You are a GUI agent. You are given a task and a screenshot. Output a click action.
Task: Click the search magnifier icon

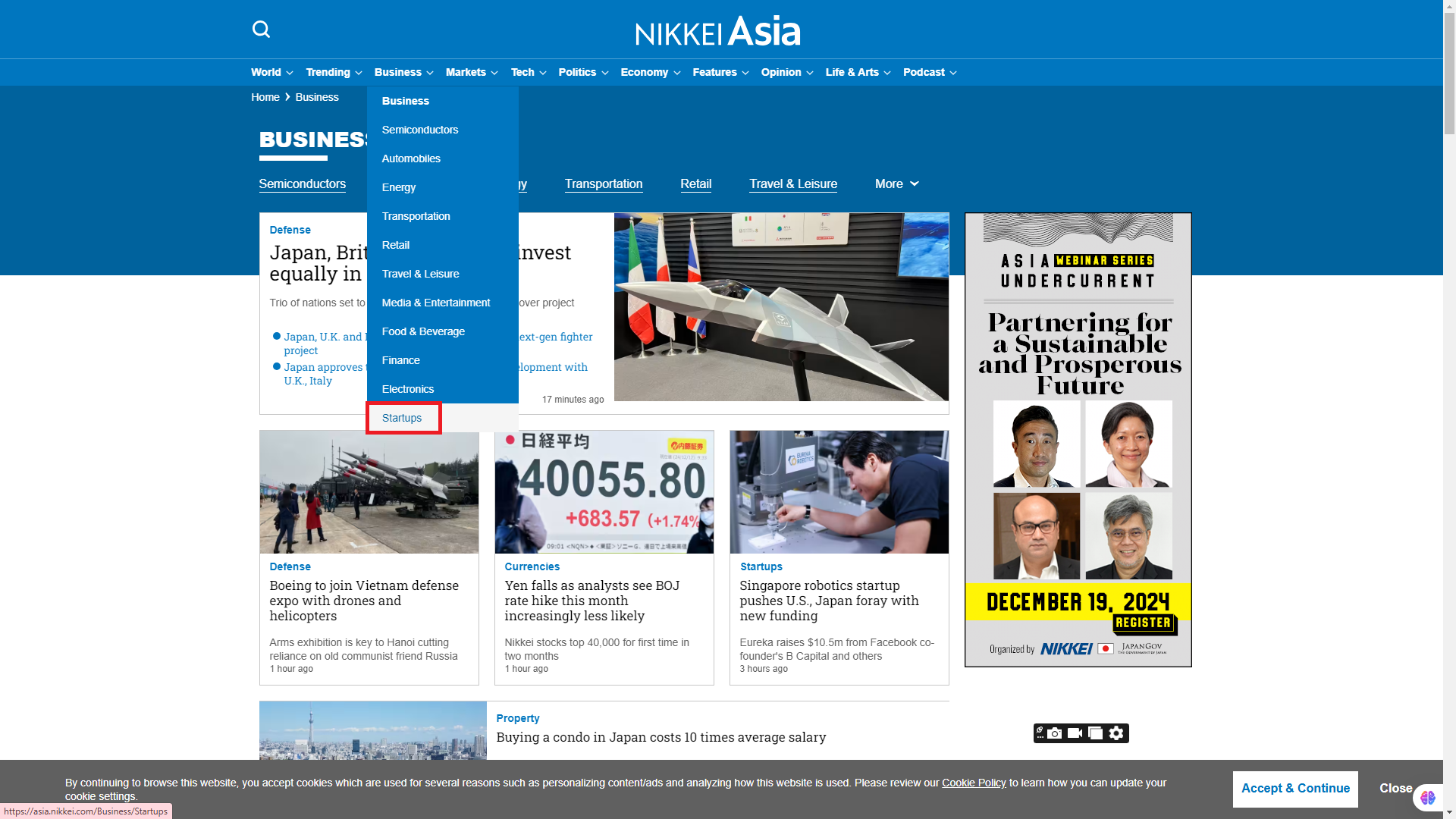[261, 30]
